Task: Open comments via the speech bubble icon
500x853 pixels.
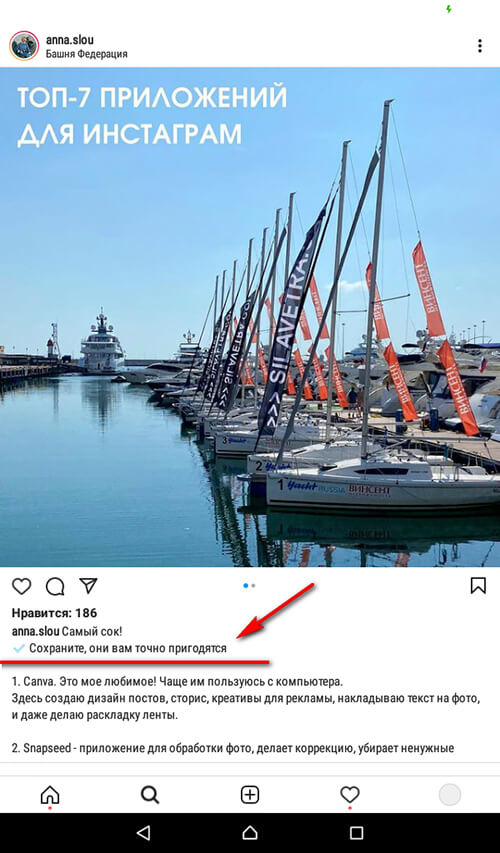Action: coord(55,586)
